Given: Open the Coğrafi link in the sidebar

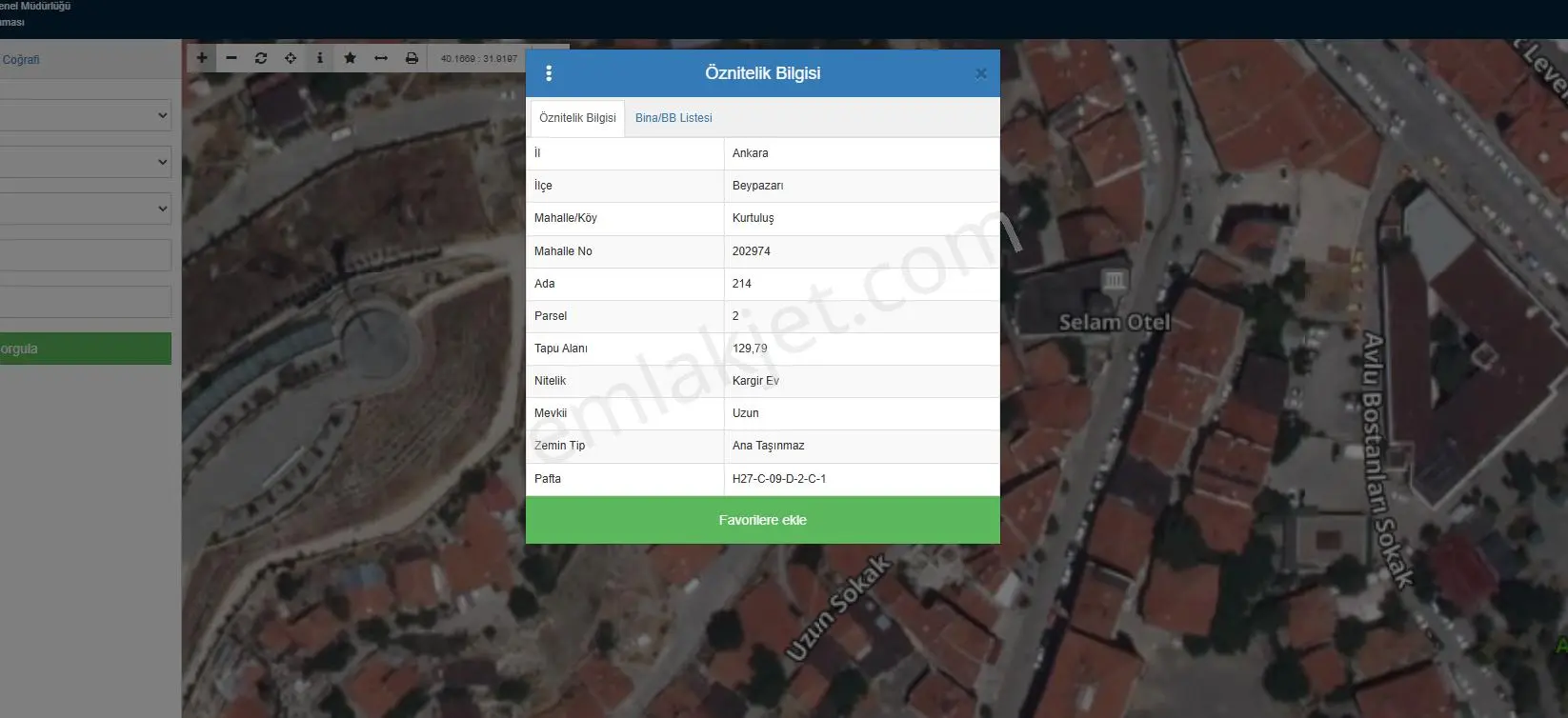Looking at the screenshot, I should click(20, 59).
